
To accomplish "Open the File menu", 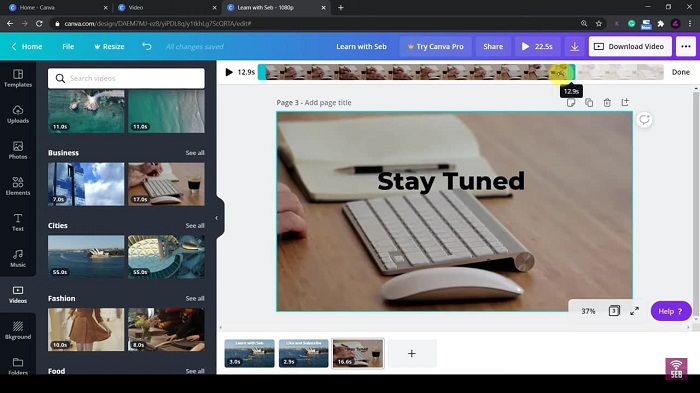I will (x=68, y=46).
